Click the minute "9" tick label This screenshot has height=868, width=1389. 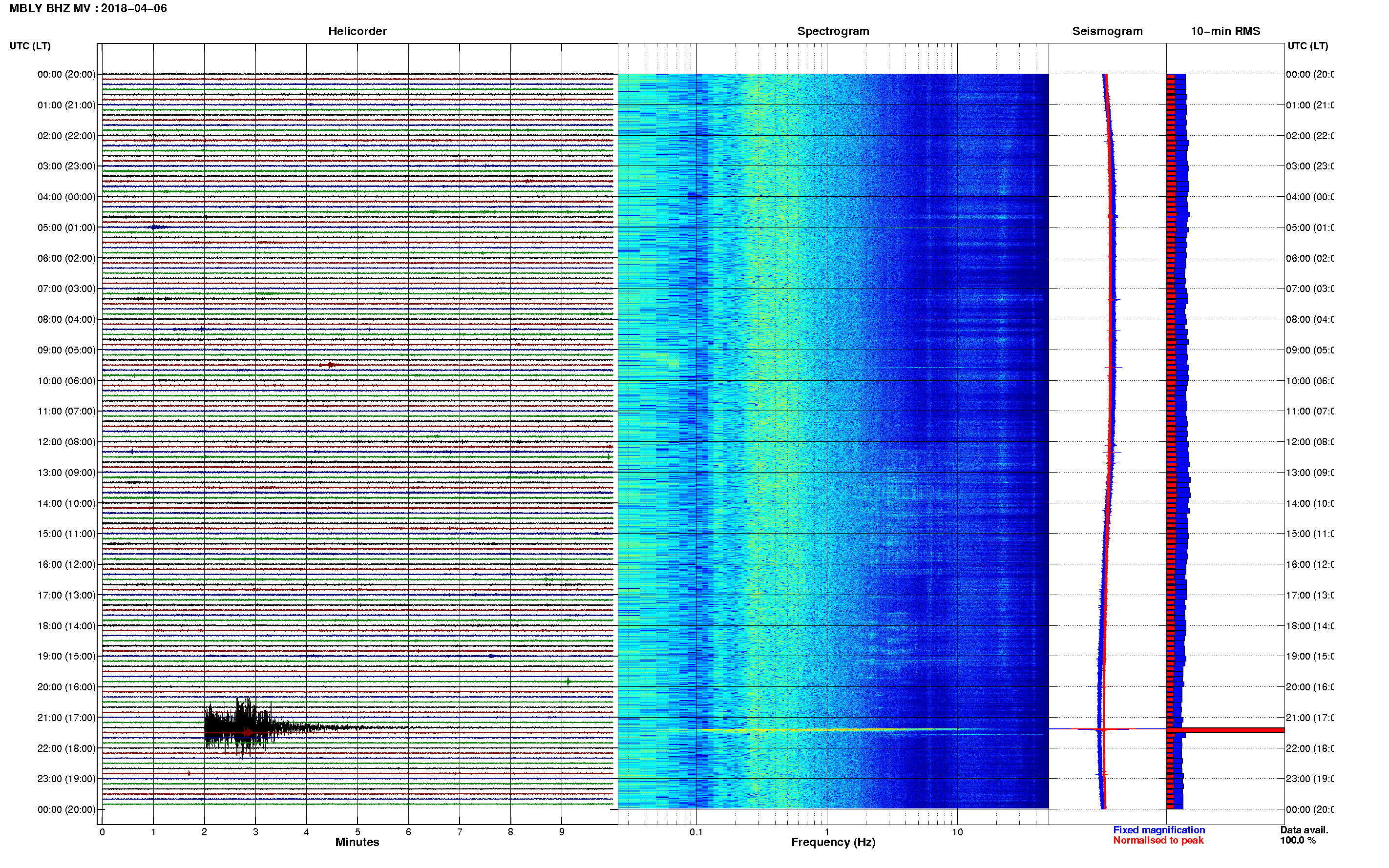562,831
